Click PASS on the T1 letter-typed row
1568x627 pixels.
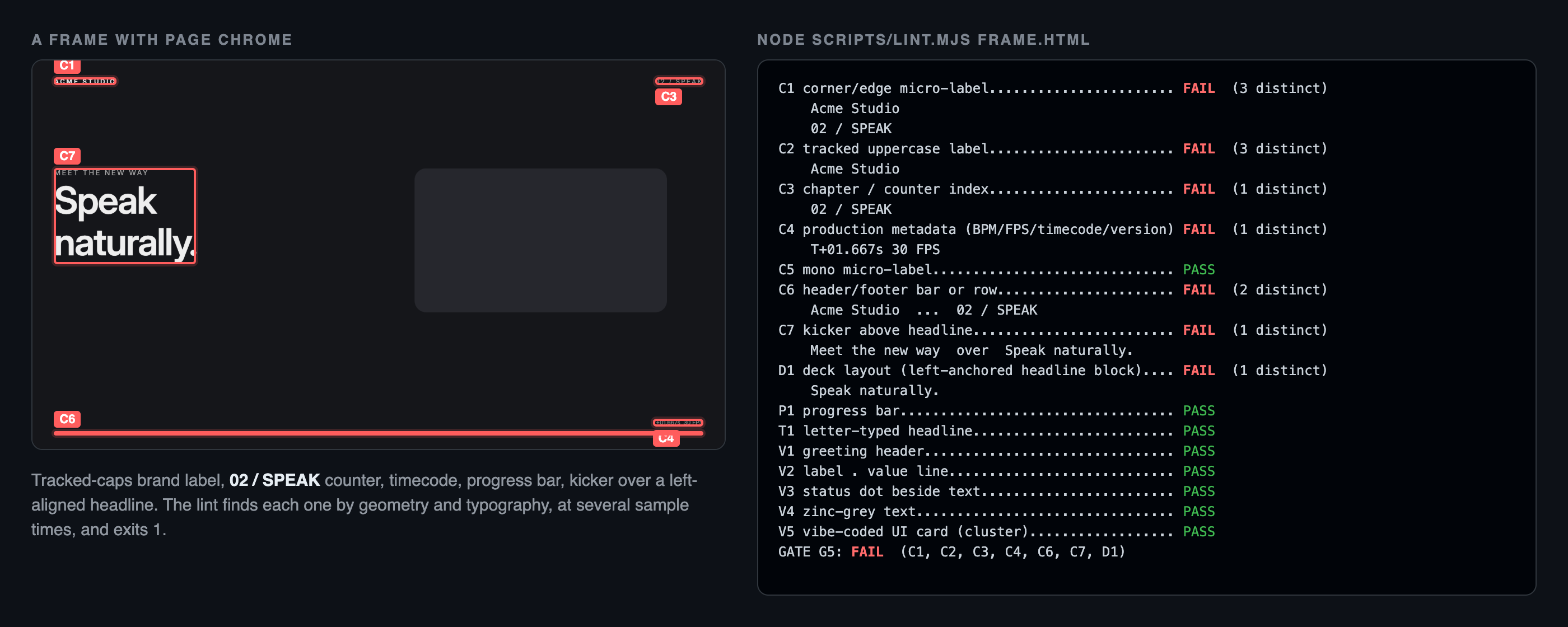pyautogui.click(x=1198, y=431)
